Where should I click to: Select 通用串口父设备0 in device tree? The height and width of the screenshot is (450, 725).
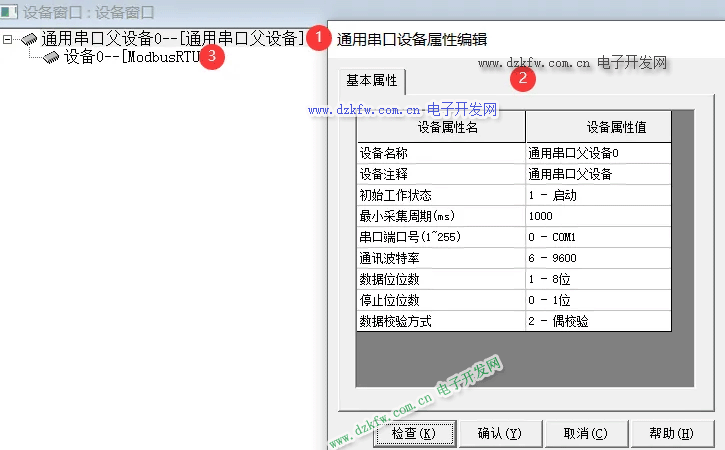tap(170, 39)
